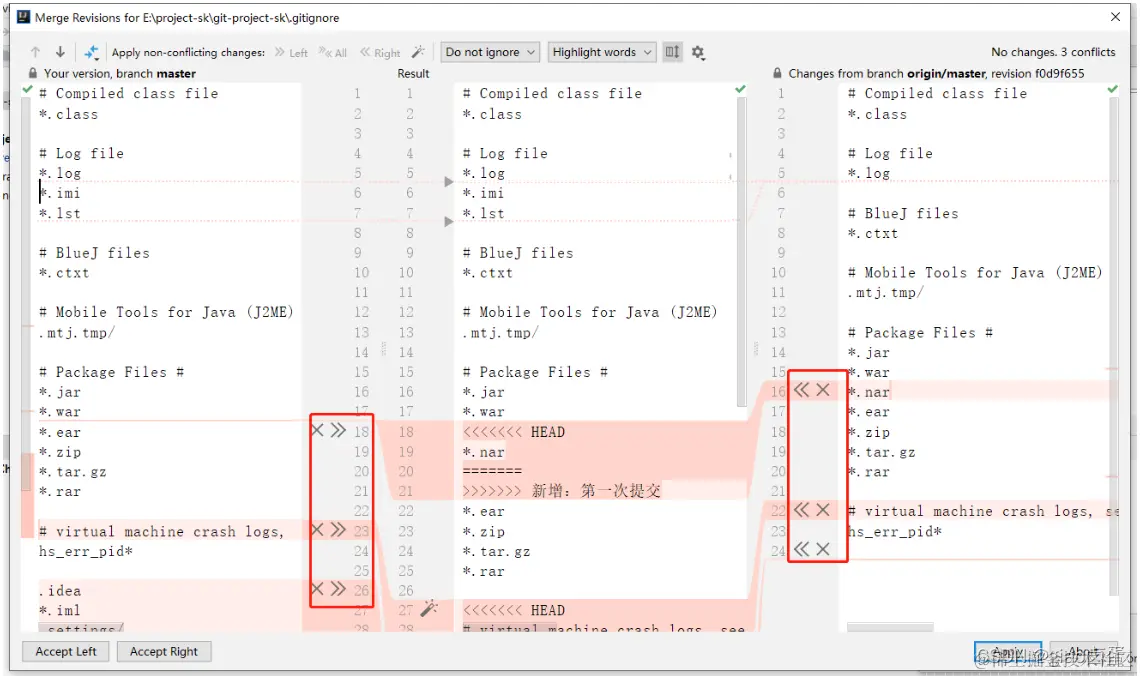
Task: Open the diff settings gear menu
Action: 698,52
